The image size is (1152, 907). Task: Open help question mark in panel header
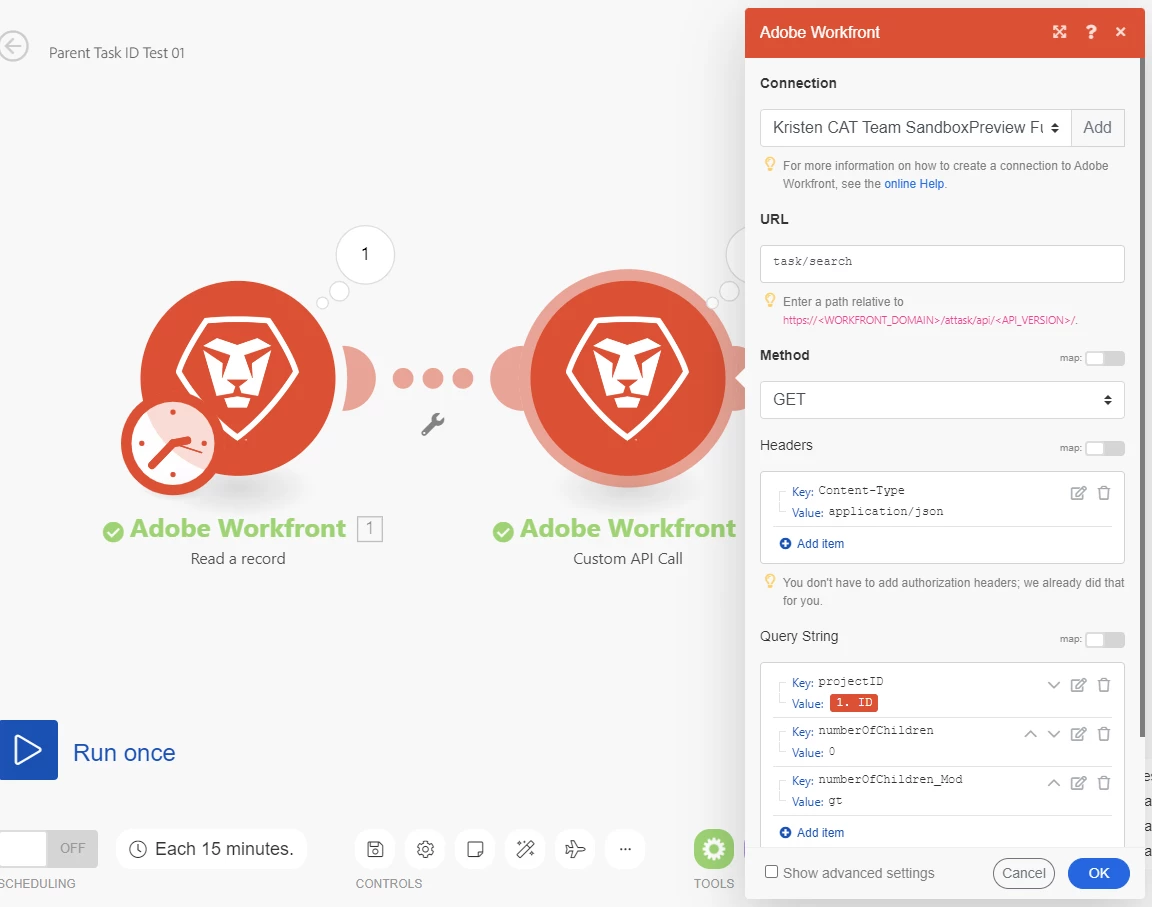pyautogui.click(x=1091, y=32)
